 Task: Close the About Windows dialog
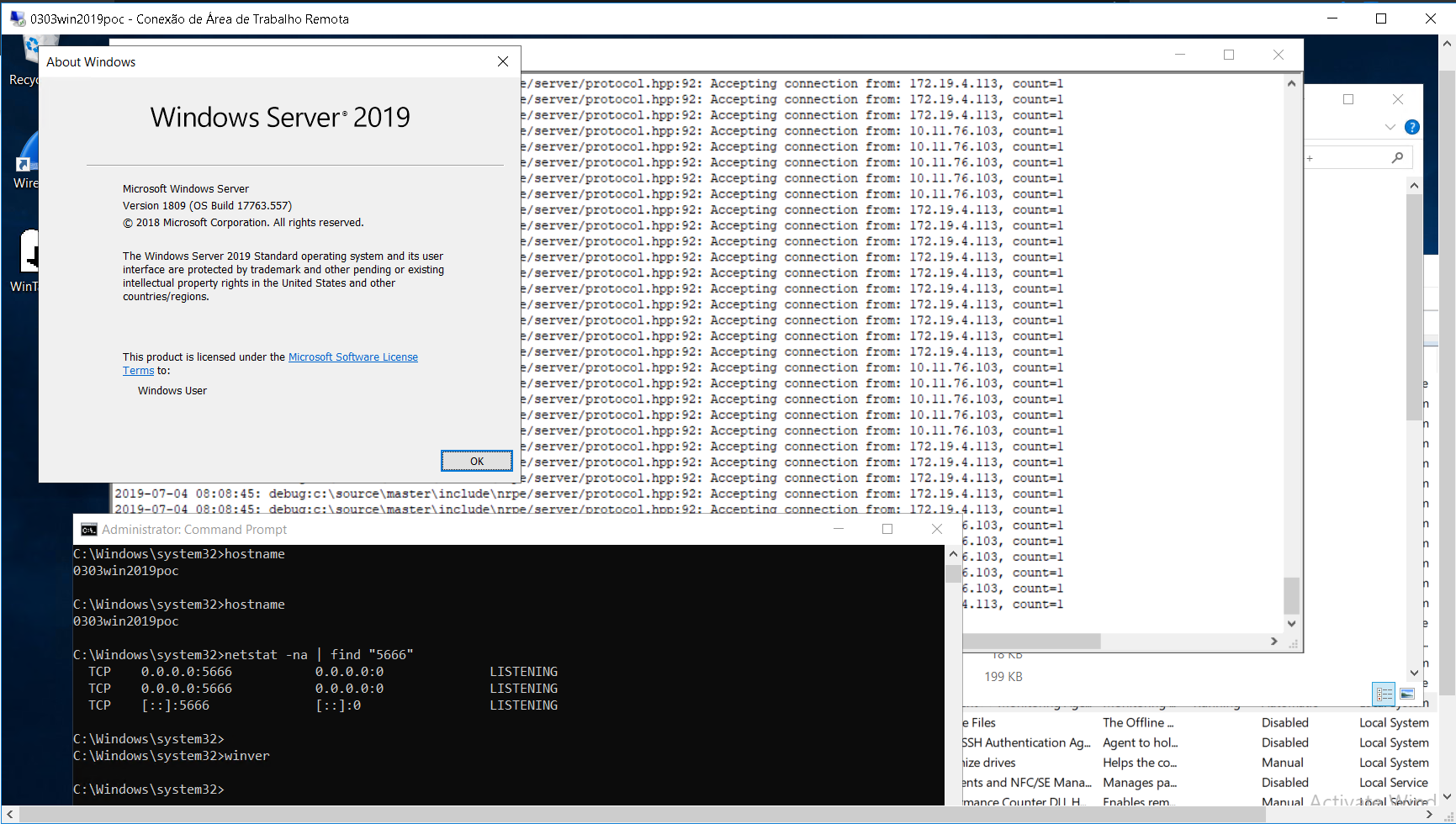click(x=503, y=61)
